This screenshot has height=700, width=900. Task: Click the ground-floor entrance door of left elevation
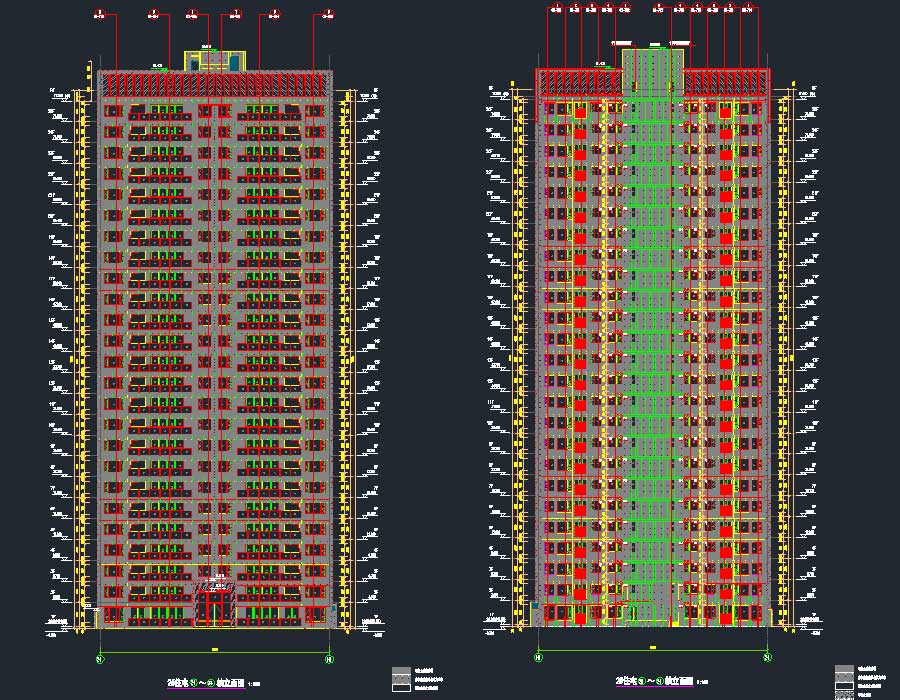[x=215, y=606]
